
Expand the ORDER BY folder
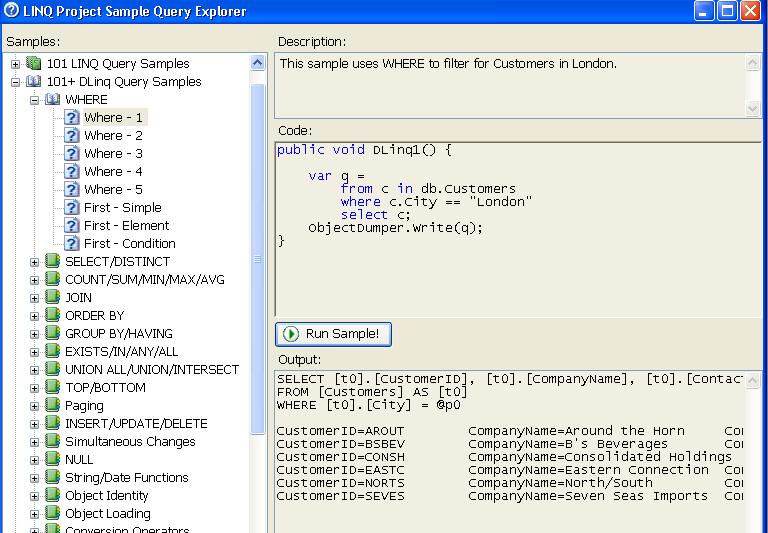34,316
